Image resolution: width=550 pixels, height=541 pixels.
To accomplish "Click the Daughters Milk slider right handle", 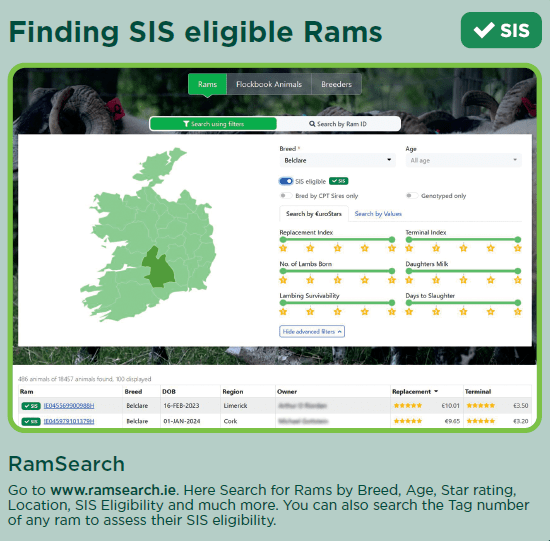I will click(518, 271).
